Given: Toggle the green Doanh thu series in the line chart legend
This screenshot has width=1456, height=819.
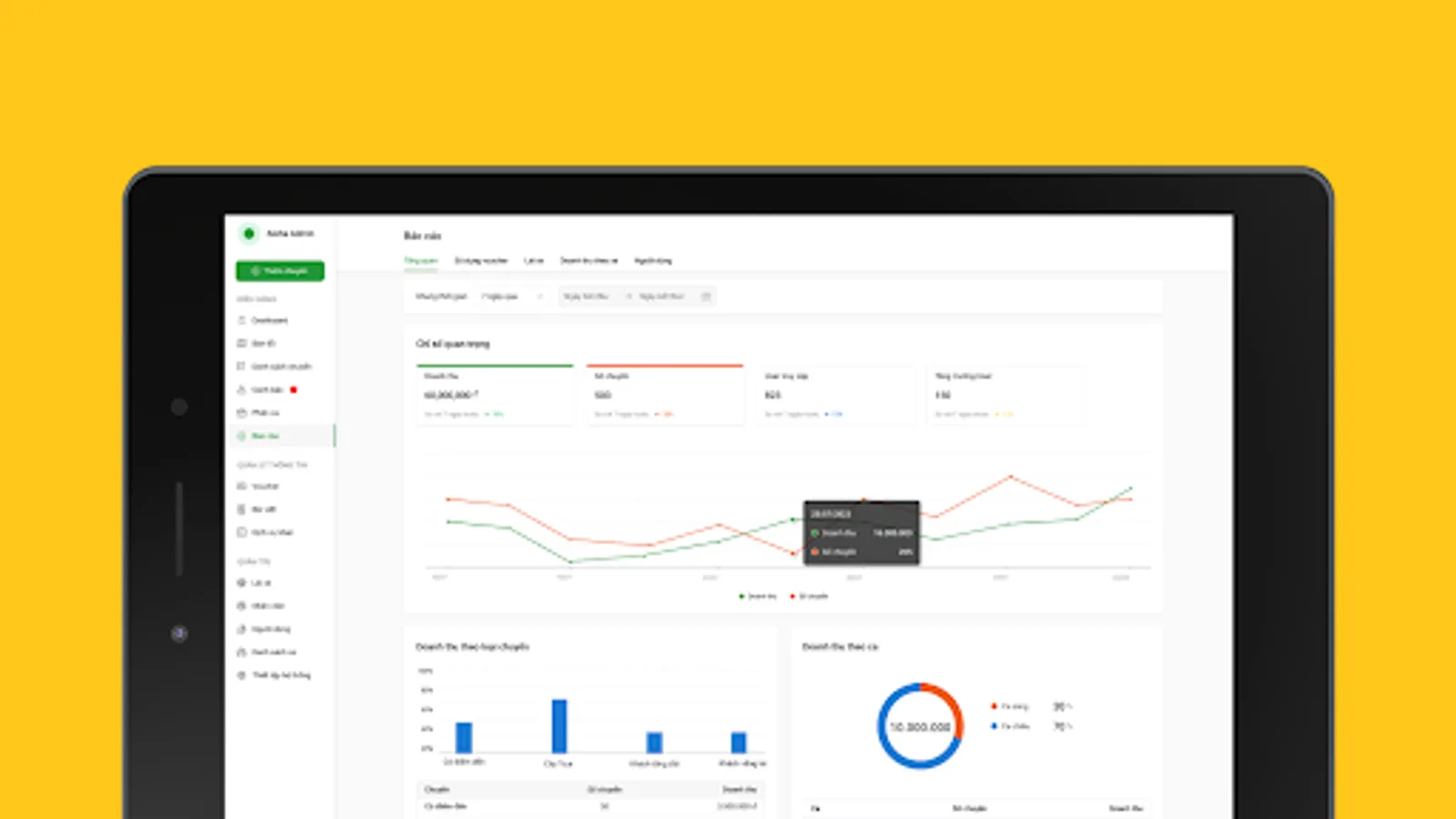Looking at the screenshot, I should 758,596.
